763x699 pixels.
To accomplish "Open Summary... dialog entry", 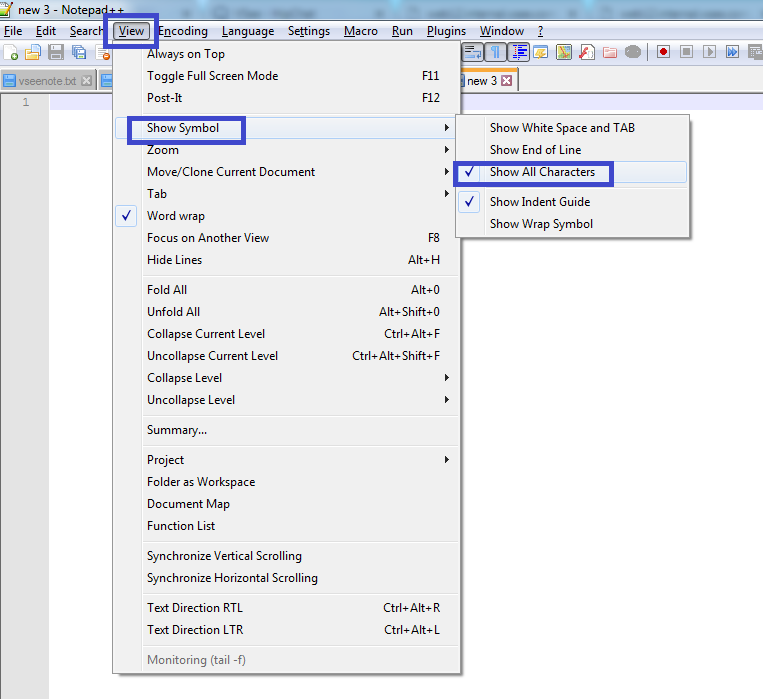I will pyautogui.click(x=287, y=430).
